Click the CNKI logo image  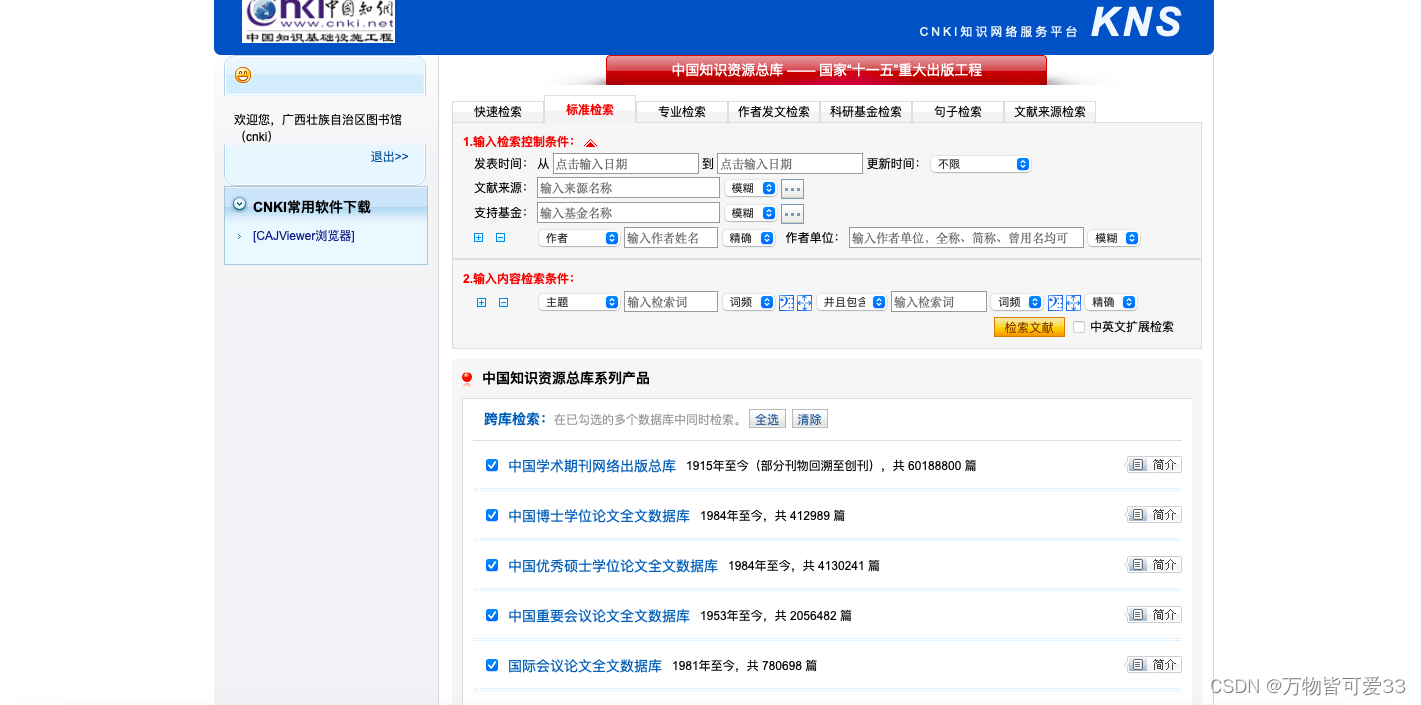pos(318,21)
